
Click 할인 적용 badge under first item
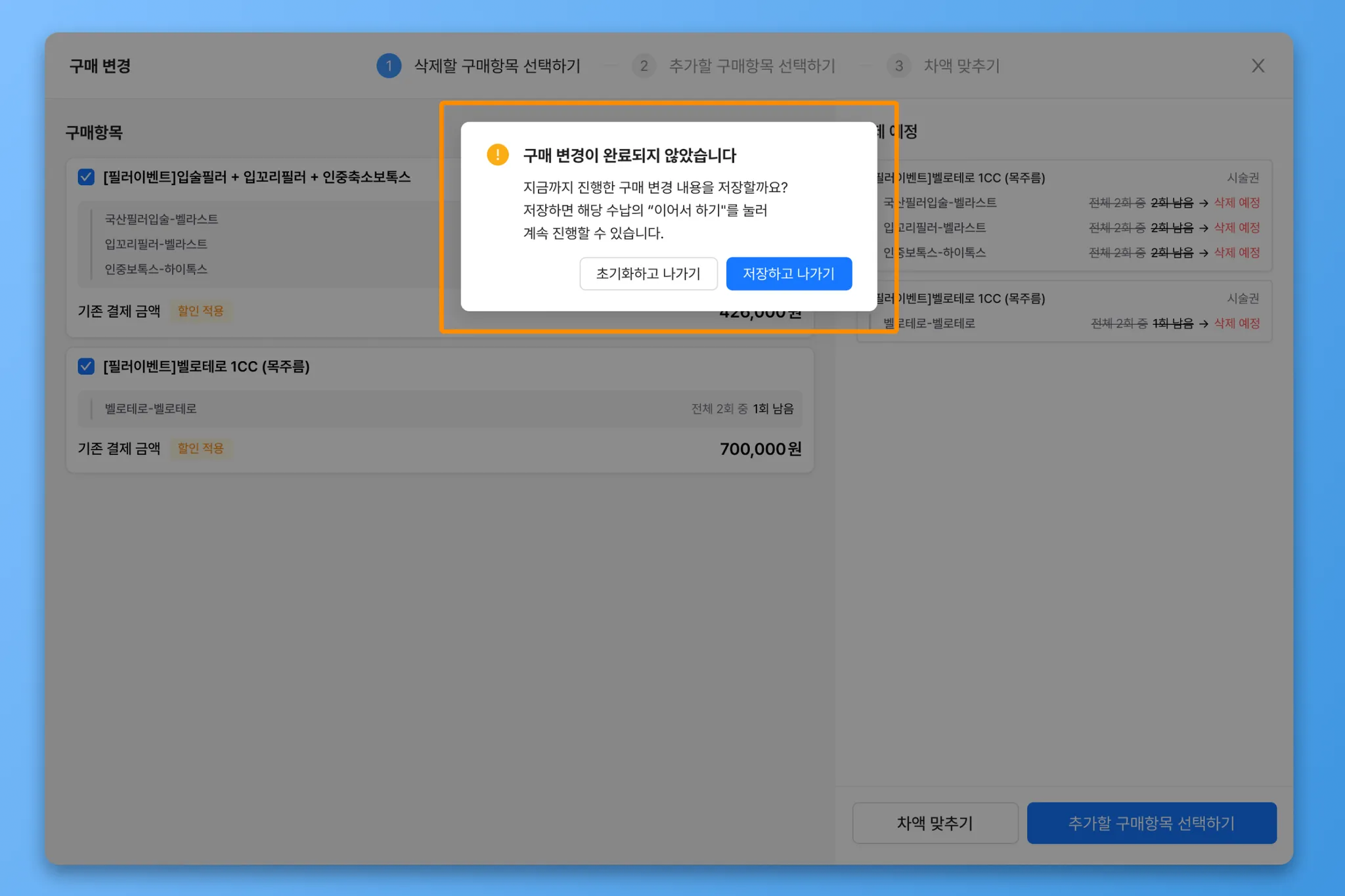pos(200,311)
